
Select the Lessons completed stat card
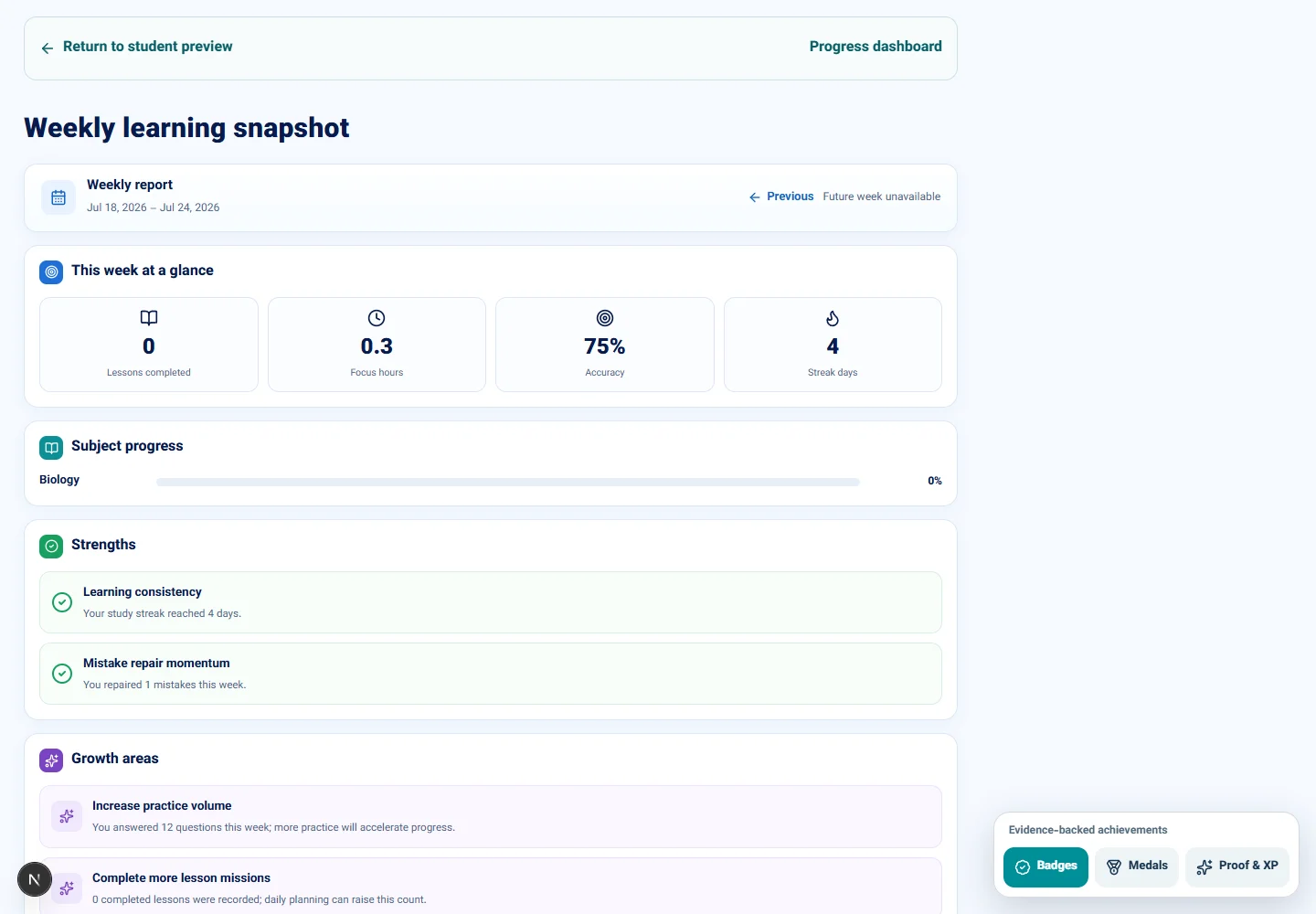pos(149,345)
